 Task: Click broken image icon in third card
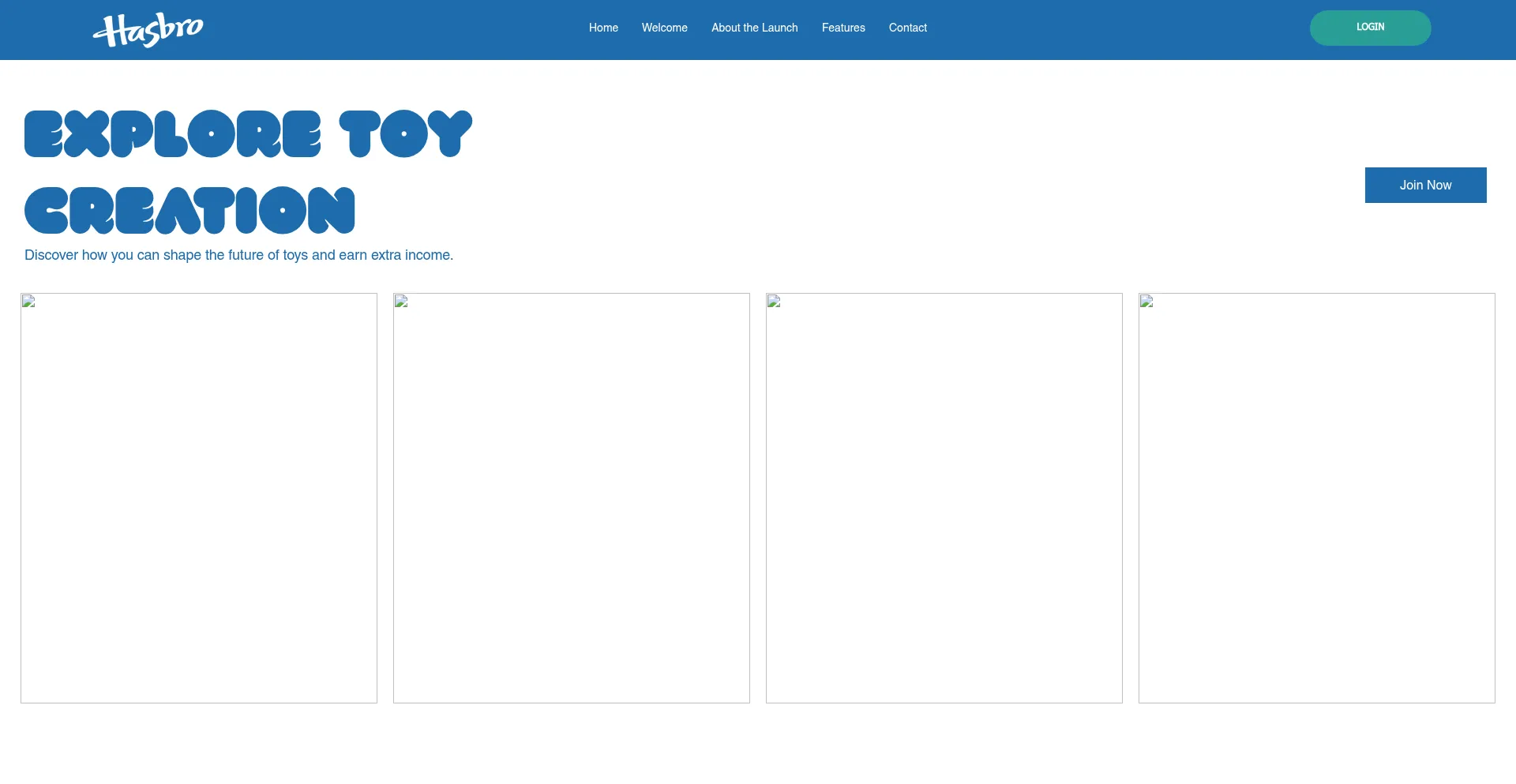775,302
